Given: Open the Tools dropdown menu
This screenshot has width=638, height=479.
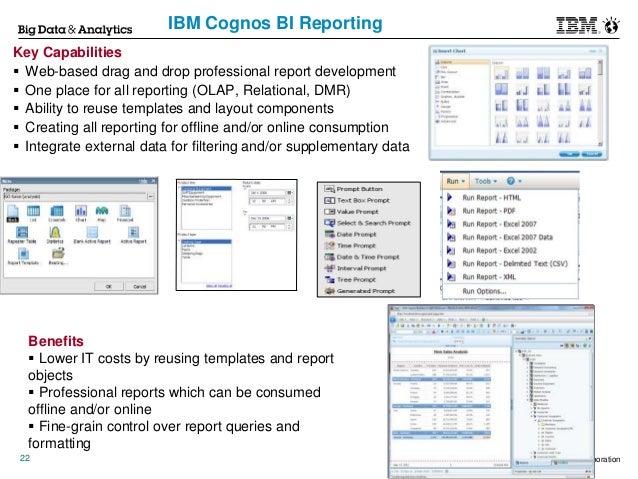Looking at the screenshot, I should tap(486, 181).
